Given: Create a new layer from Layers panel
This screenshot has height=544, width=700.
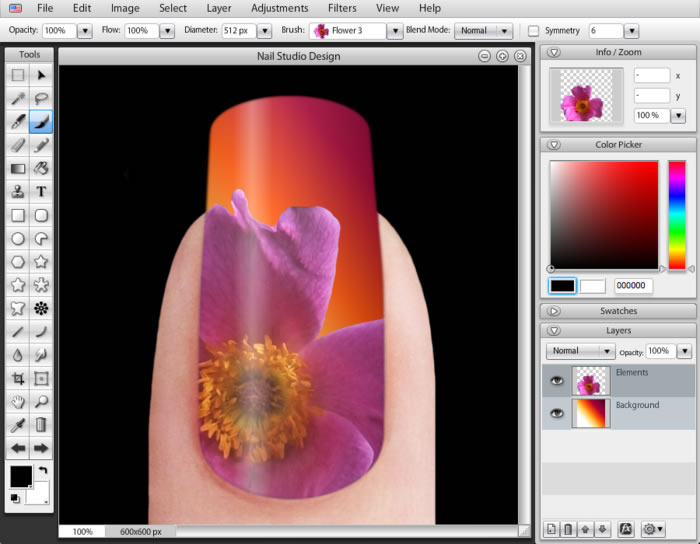Looking at the screenshot, I should tap(551, 529).
